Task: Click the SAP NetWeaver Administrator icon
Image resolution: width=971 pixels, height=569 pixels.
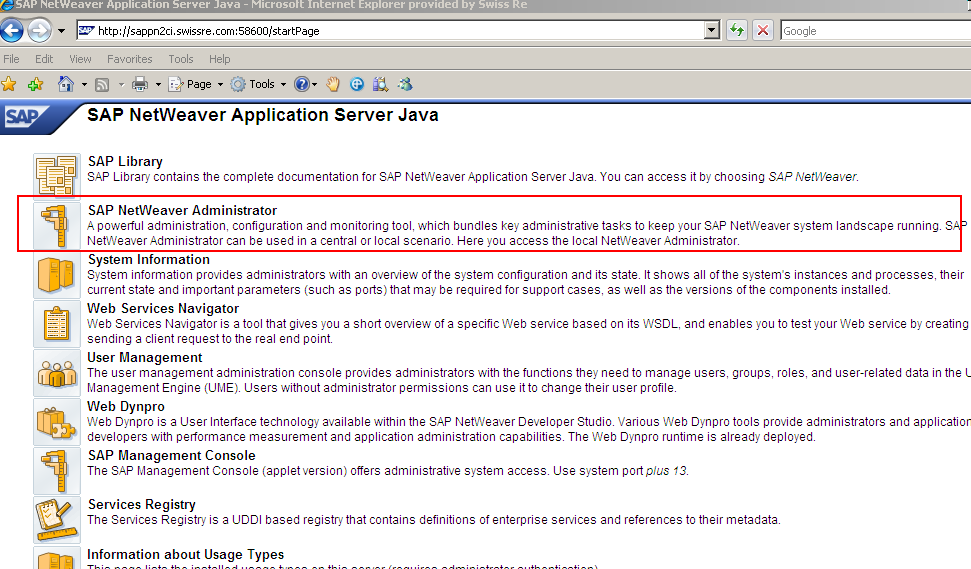Action: coord(56,226)
